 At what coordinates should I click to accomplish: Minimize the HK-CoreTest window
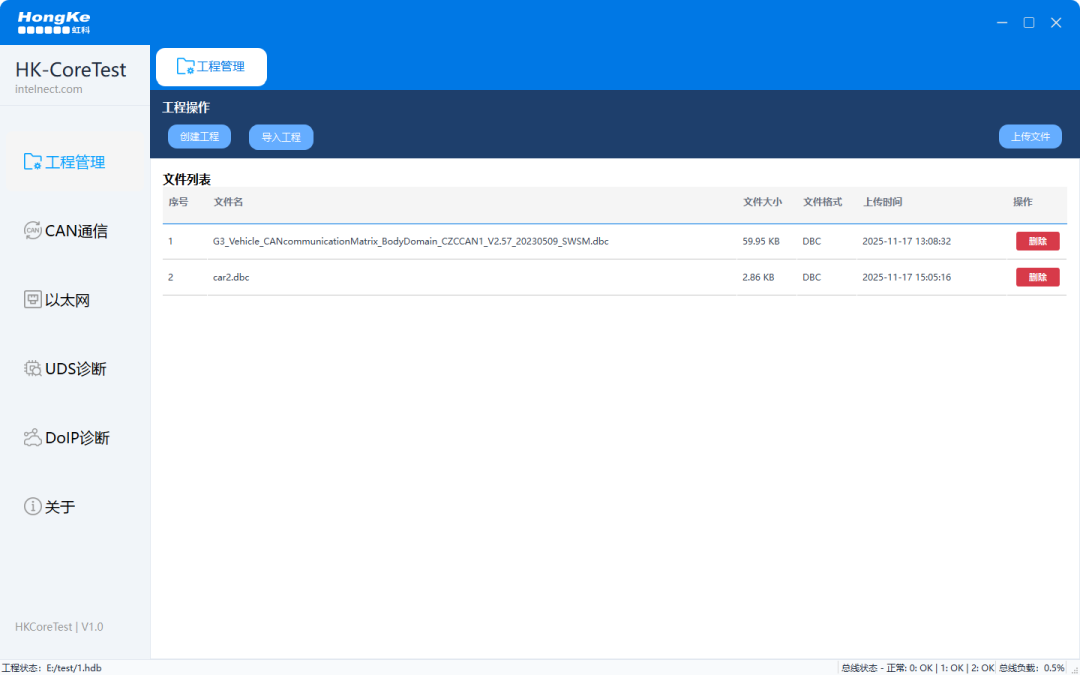point(1002,23)
